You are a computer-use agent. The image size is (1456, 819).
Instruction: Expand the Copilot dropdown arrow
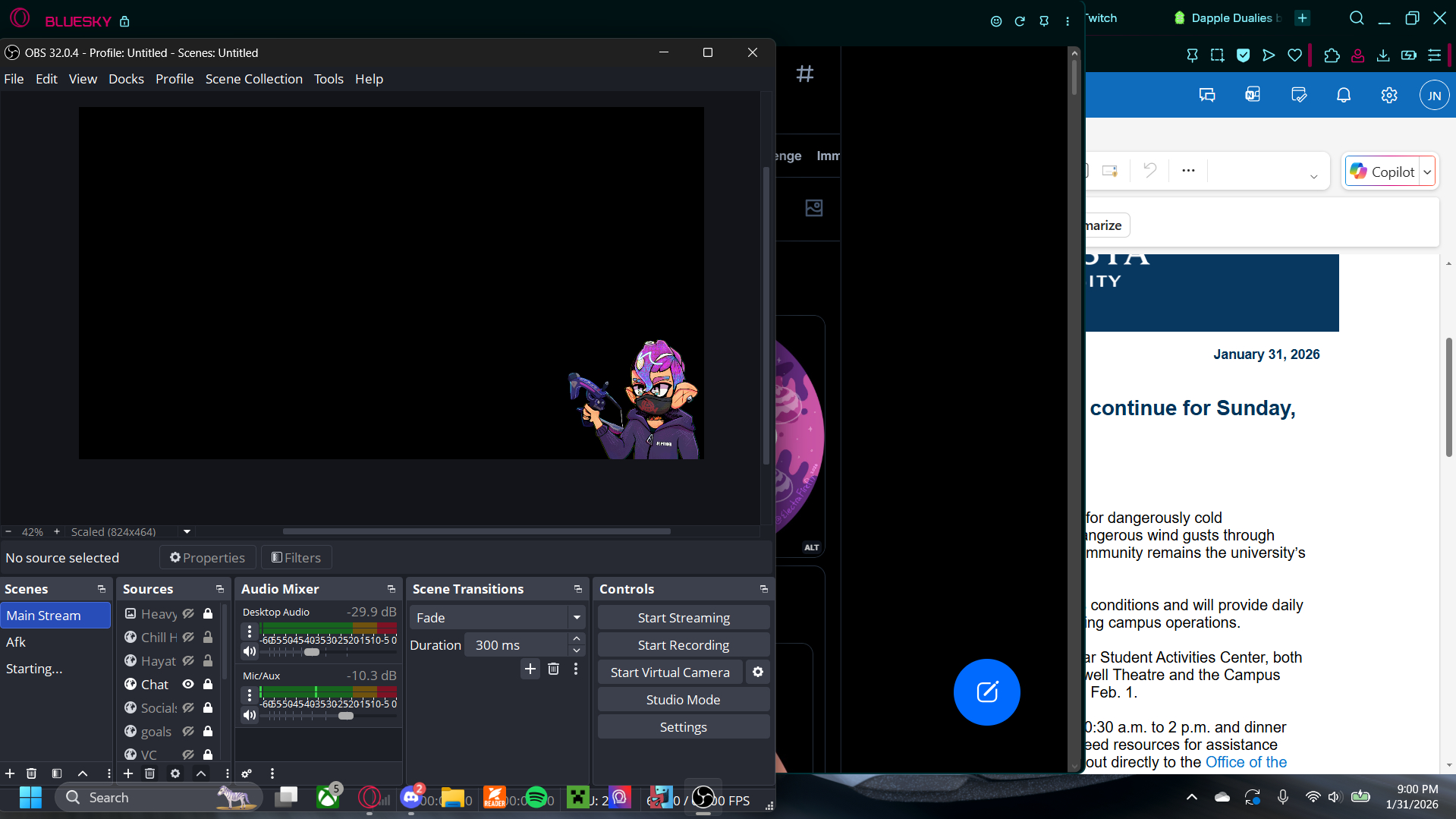click(x=1427, y=172)
